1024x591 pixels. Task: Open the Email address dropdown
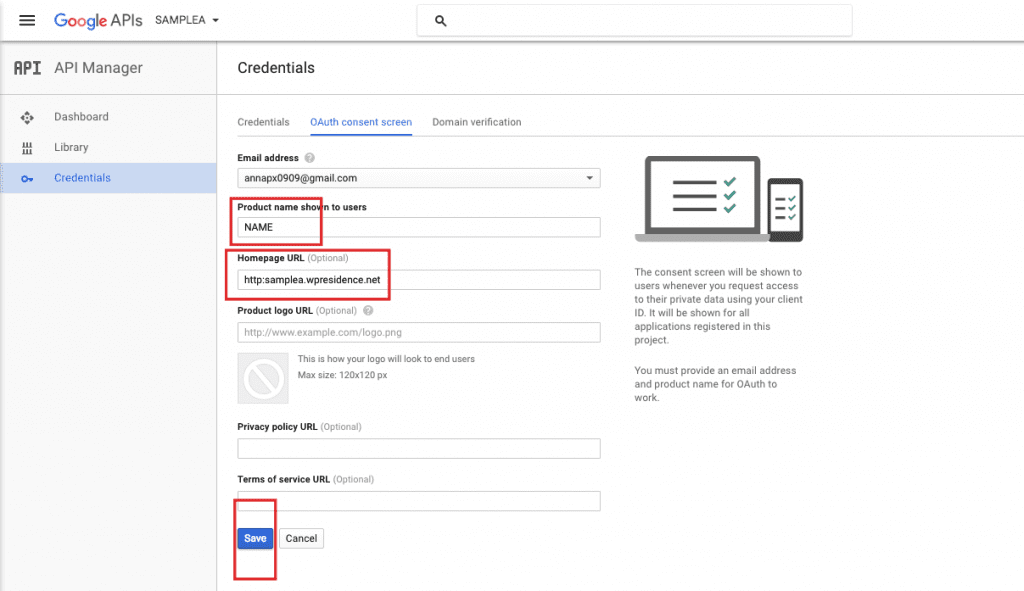(419, 178)
